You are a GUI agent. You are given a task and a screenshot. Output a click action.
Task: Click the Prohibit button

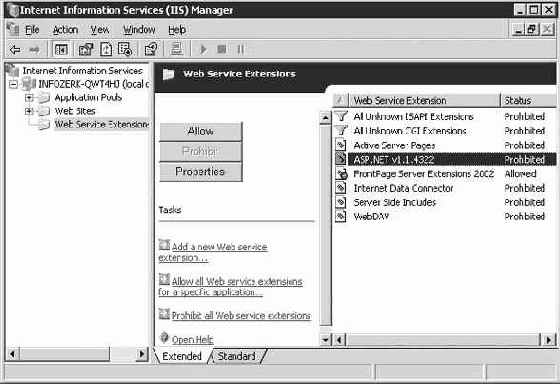click(201, 151)
